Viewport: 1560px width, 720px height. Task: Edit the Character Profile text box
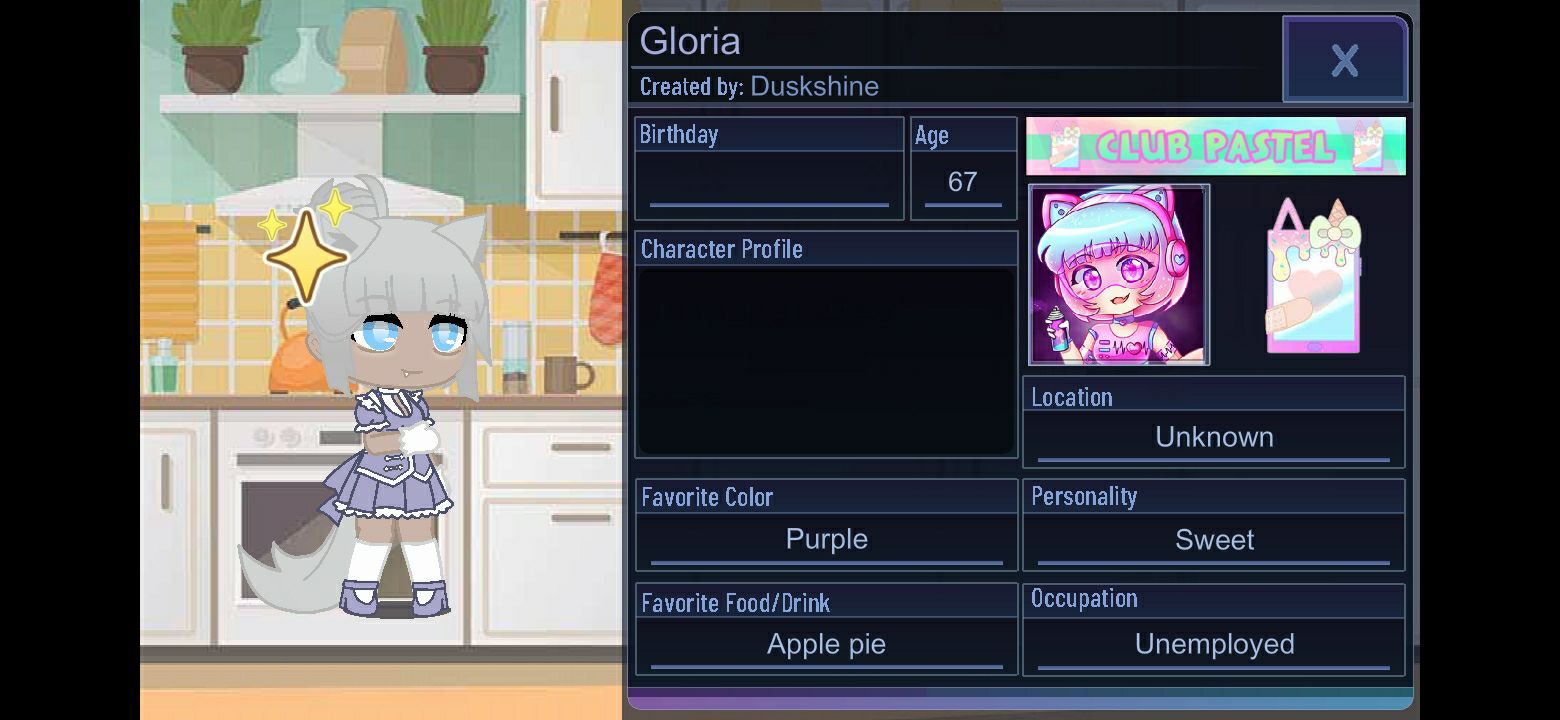(826, 361)
